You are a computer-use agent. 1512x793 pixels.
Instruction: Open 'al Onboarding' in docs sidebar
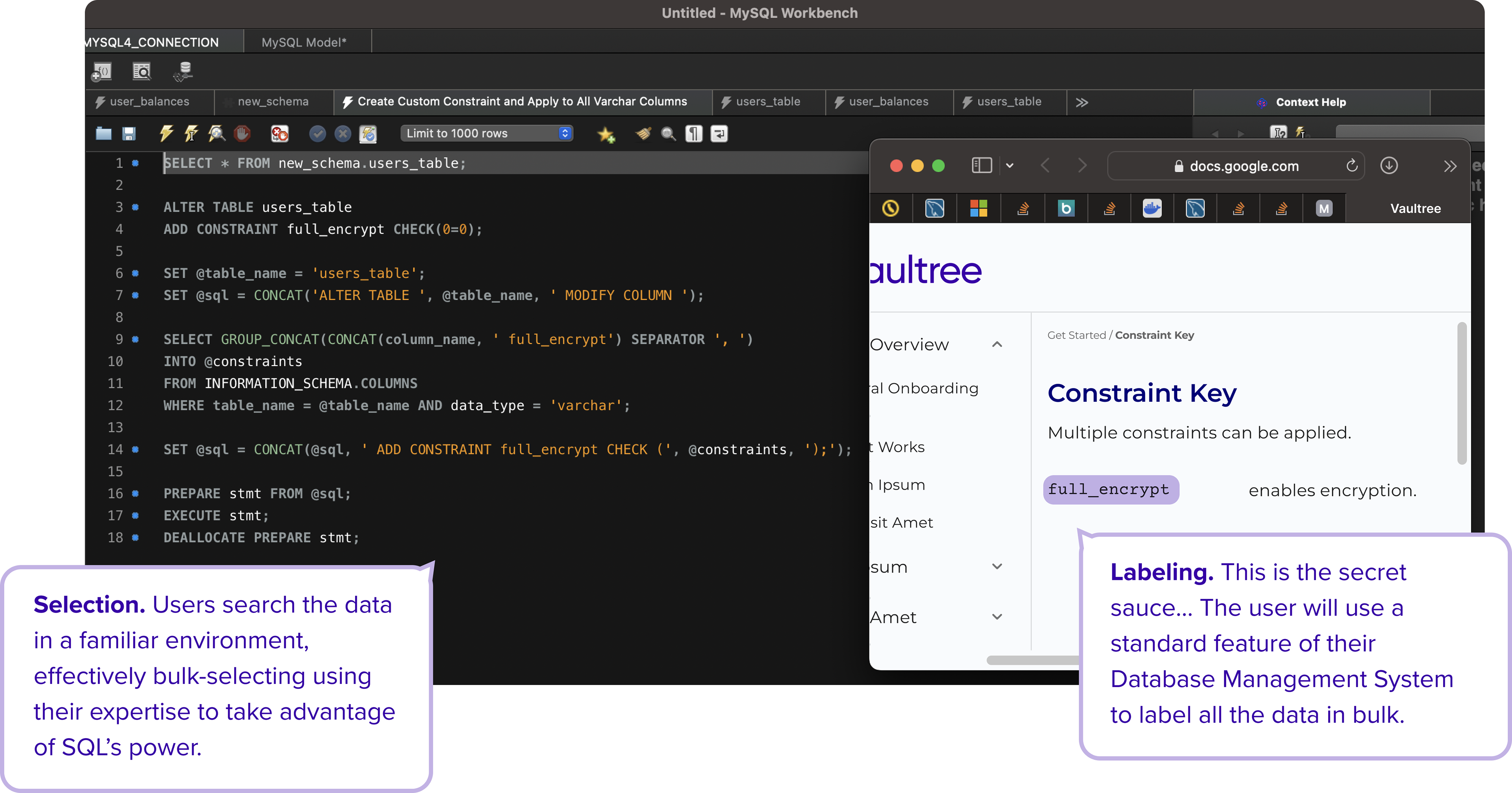(x=925, y=388)
